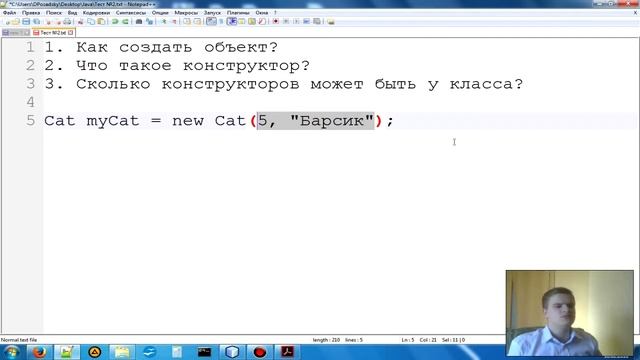The width and height of the screenshot is (640, 360).
Task: Toggle synchronized vertical scrolling icon
Action: point(186,21)
